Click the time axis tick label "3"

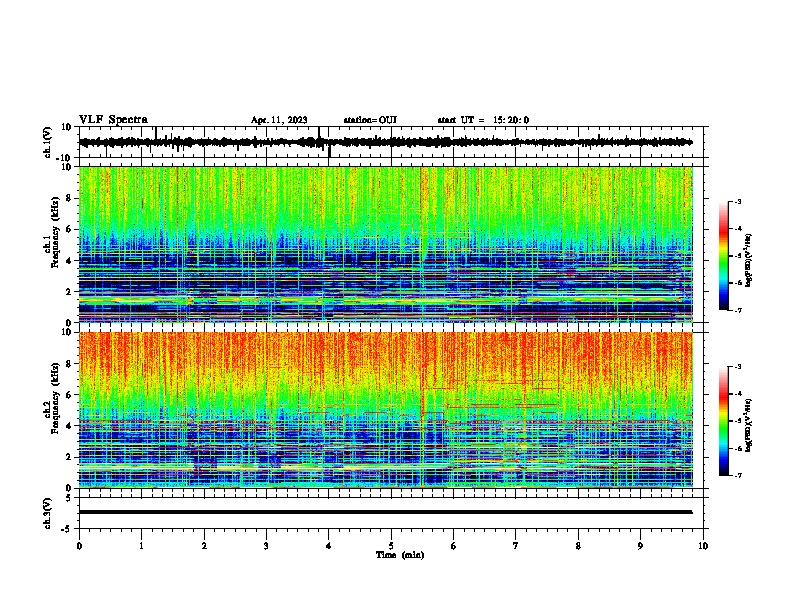point(266,546)
